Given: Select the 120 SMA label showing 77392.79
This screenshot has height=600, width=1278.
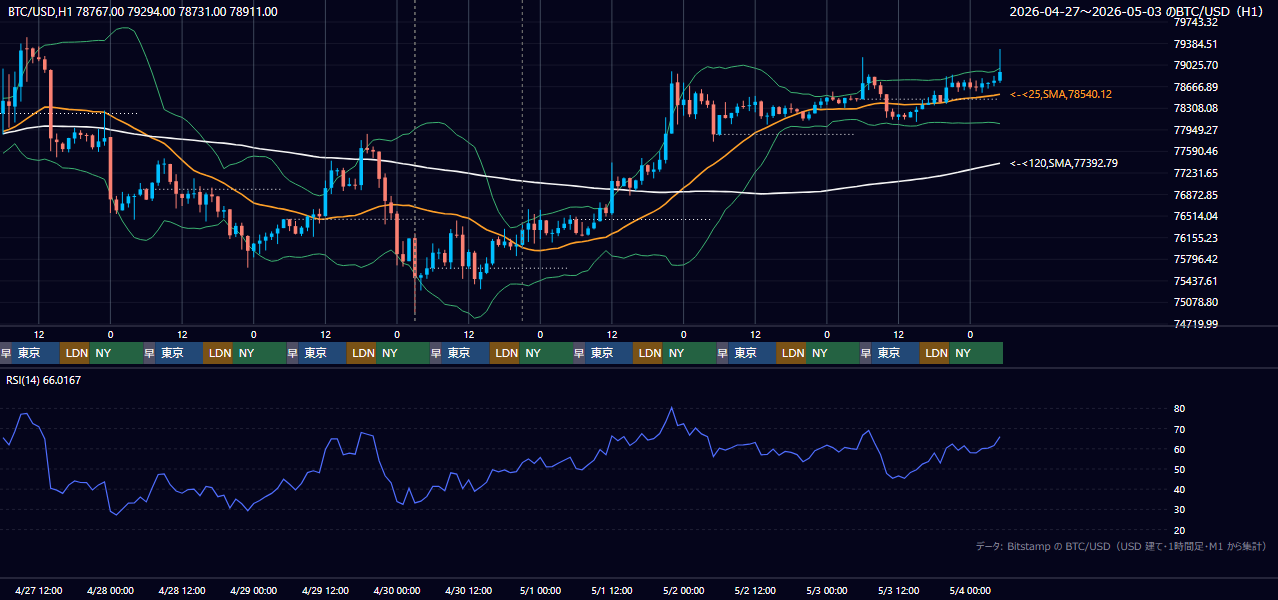Looking at the screenshot, I should click(1064, 163).
